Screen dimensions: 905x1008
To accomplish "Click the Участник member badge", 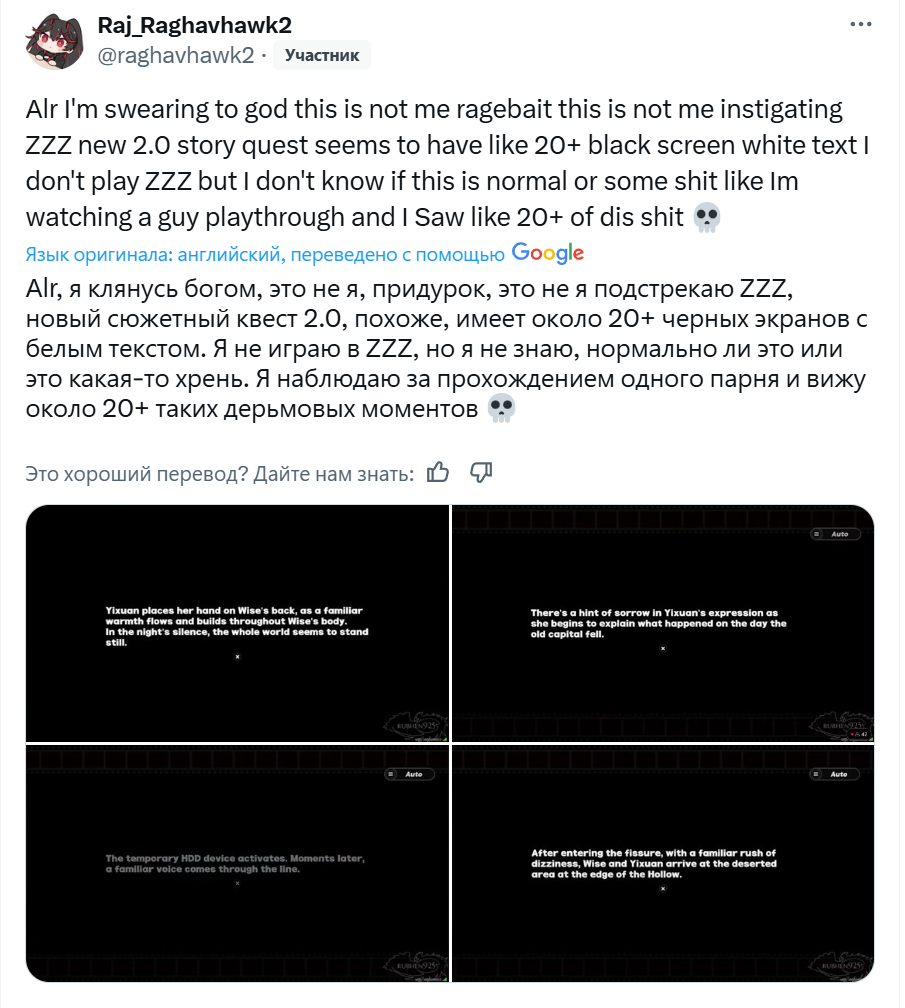I will (x=322, y=55).
